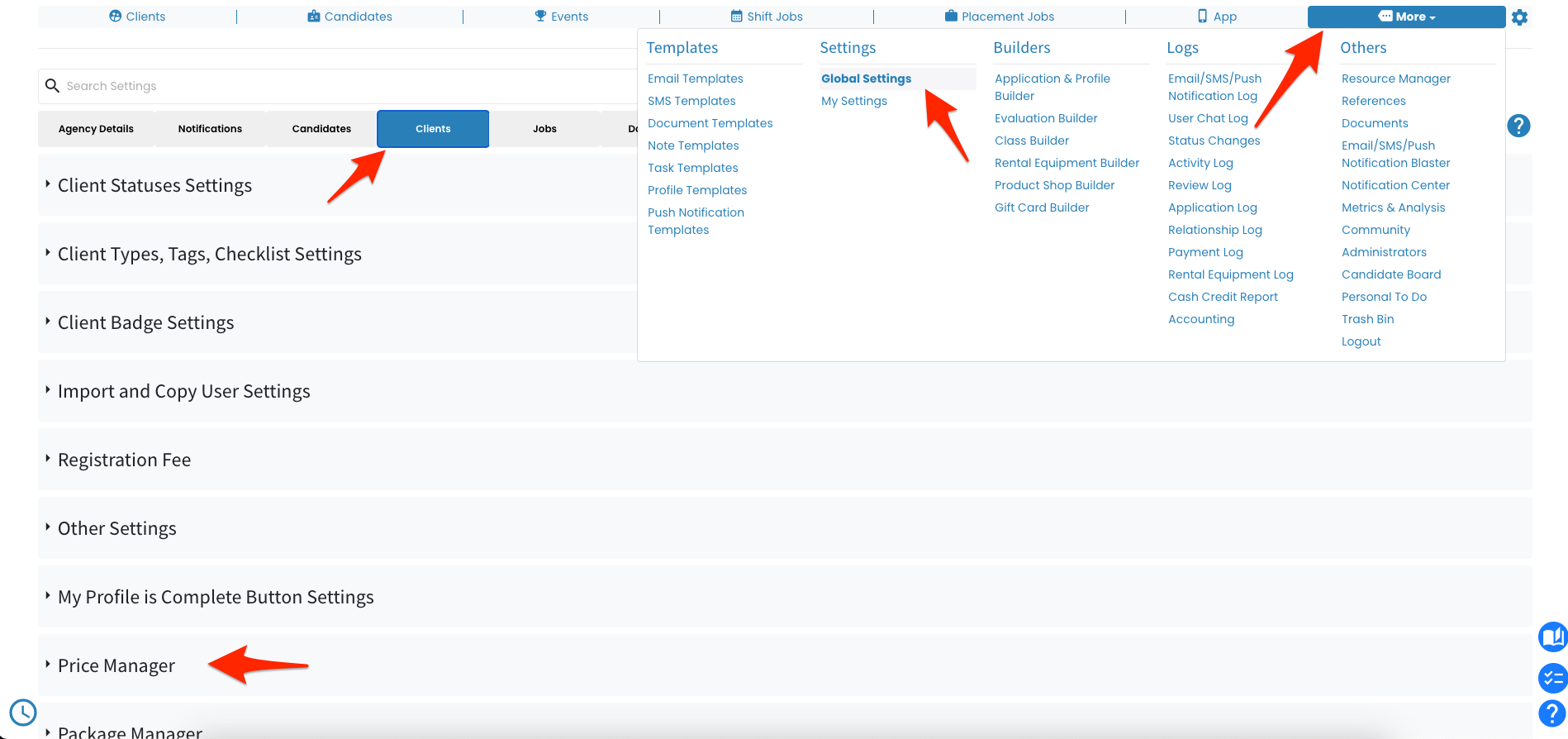Viewport: 1568px width, 739px height.
Task: Open the Resource Manager link
Action: pos(1396,79)
